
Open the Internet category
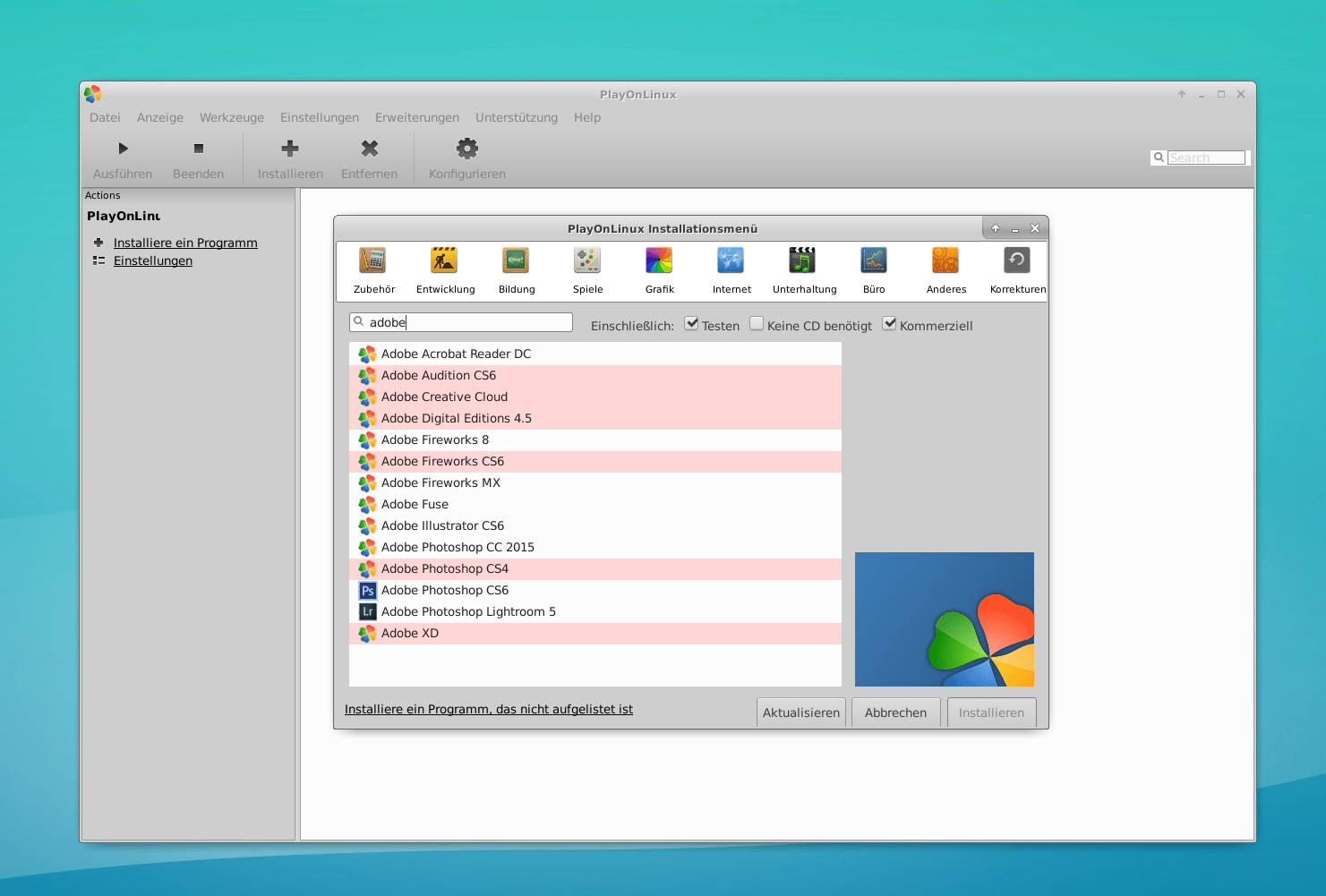[731, 270]
